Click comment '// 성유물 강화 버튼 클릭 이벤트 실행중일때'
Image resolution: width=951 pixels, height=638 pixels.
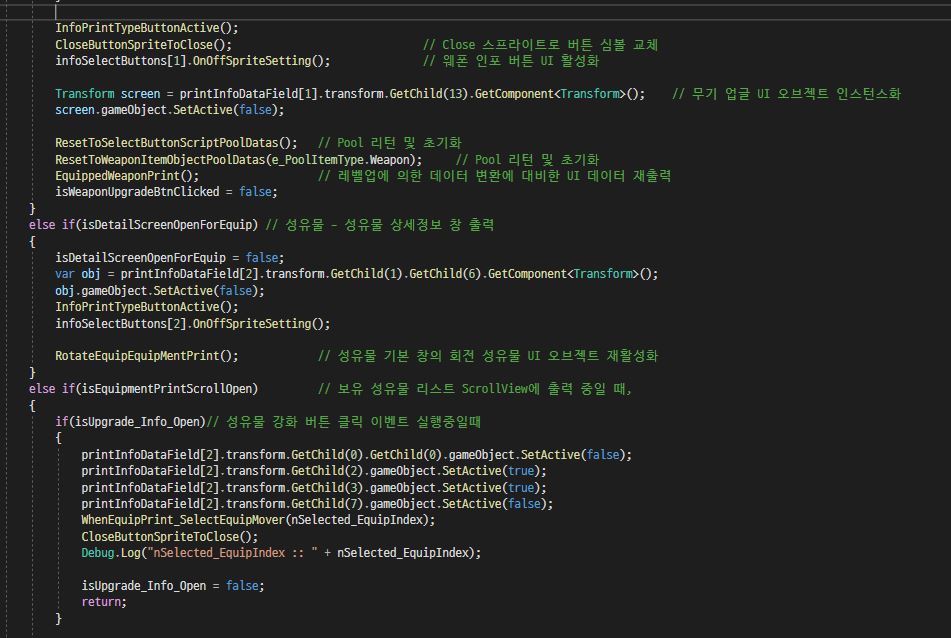[344, 421]
